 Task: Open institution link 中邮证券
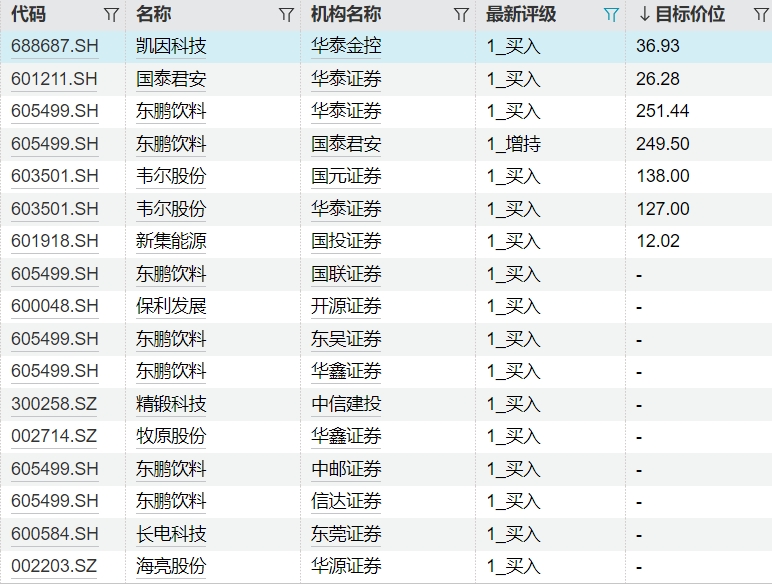pos(346,469)
